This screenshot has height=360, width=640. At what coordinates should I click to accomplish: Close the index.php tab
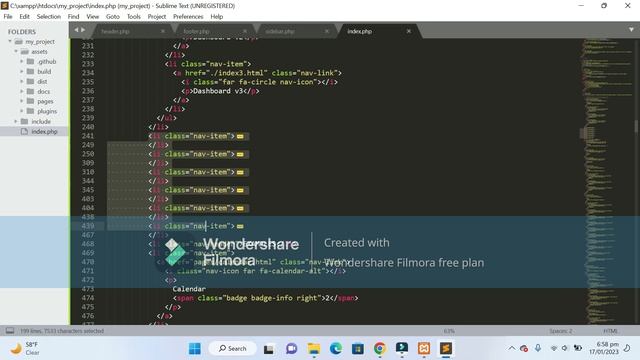coord(409,31)
